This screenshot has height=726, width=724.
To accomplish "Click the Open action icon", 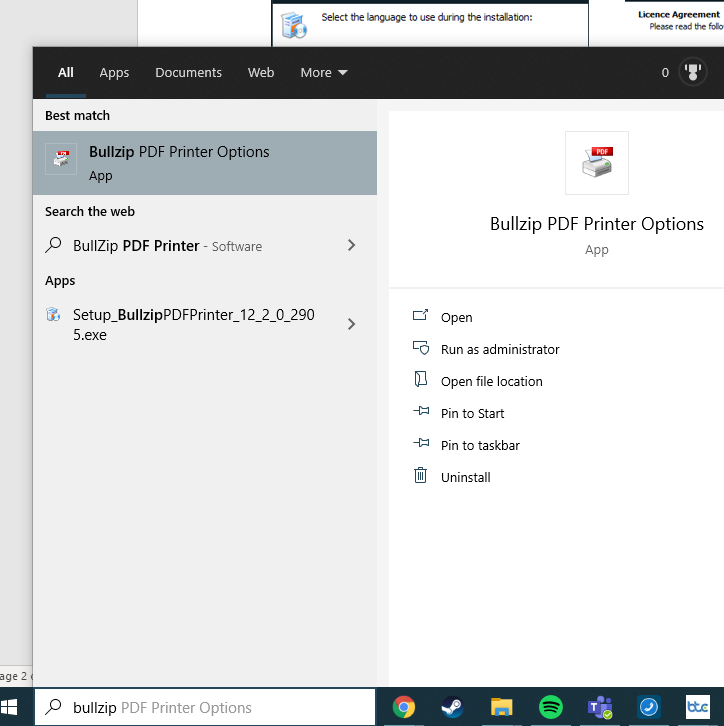I will (420, 315).
